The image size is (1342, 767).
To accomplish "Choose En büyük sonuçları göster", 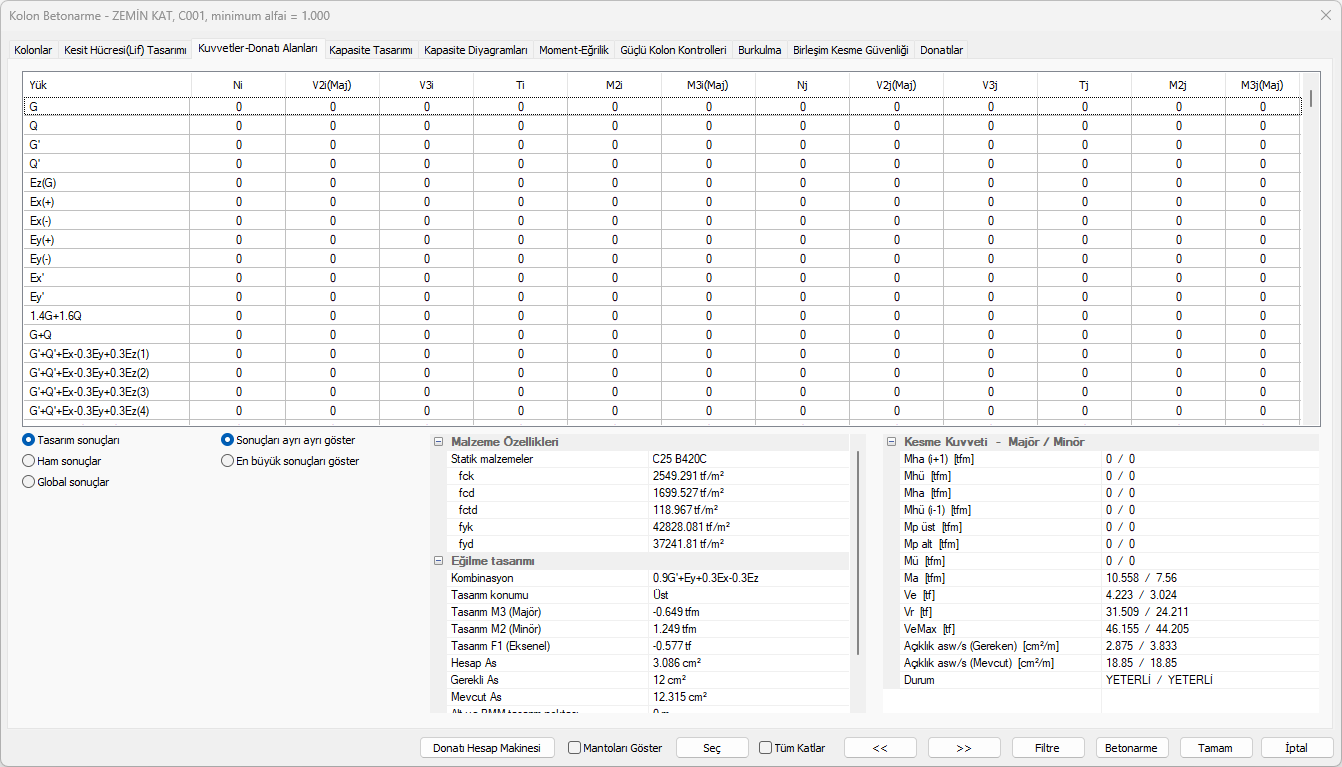I will point(228,461).
